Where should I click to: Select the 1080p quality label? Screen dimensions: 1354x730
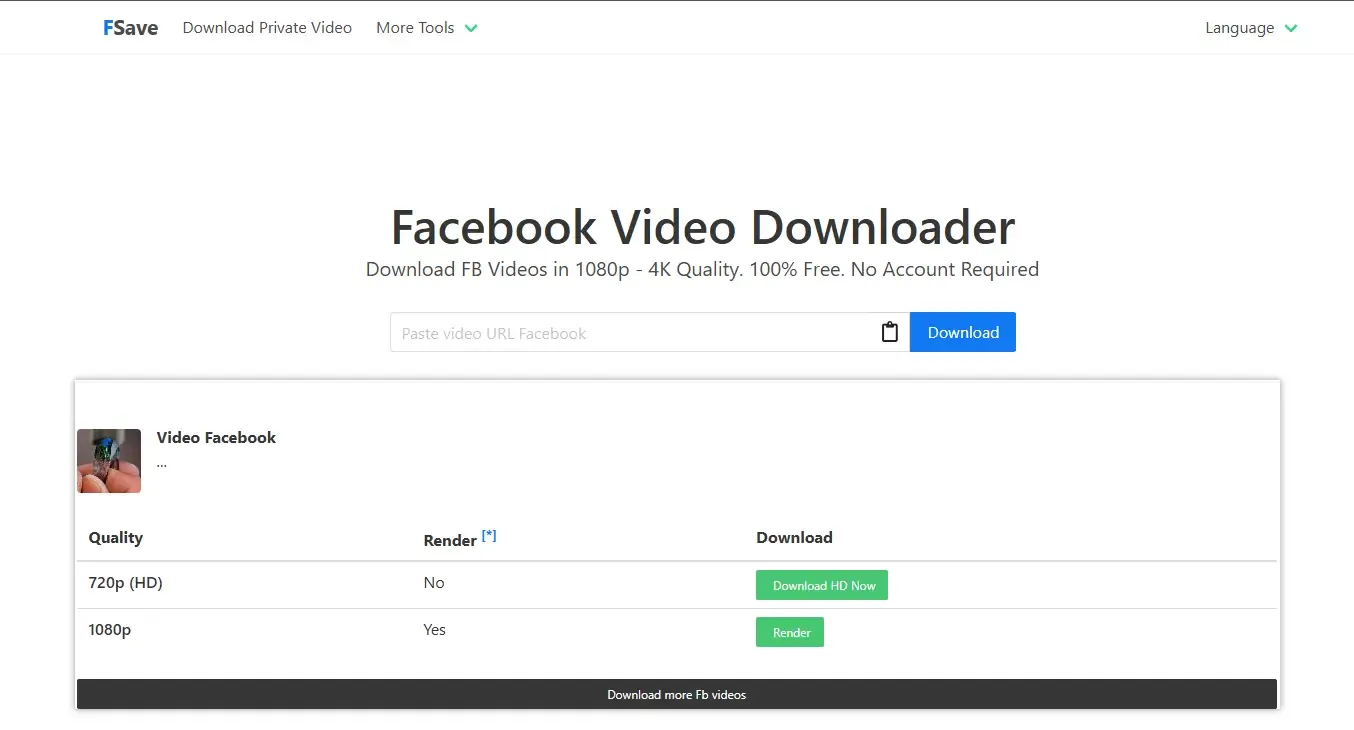(110, 630)
